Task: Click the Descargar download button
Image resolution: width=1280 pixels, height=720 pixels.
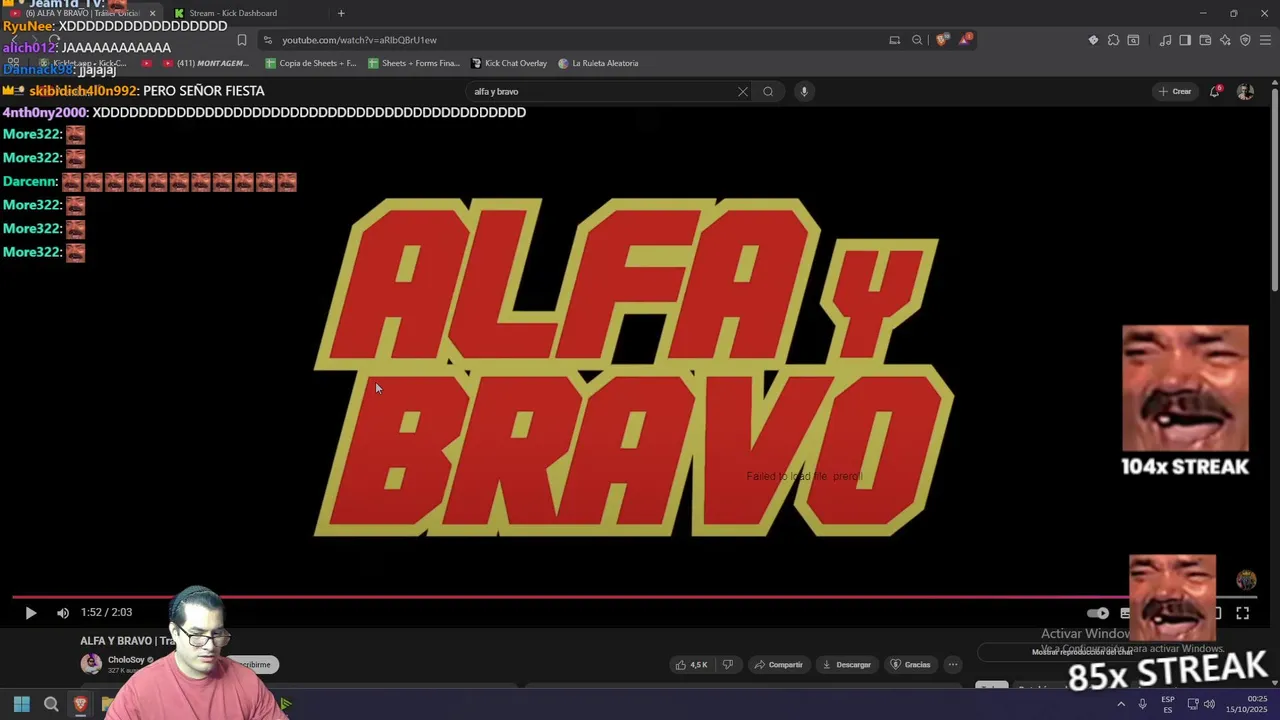Action: (846, 665)
